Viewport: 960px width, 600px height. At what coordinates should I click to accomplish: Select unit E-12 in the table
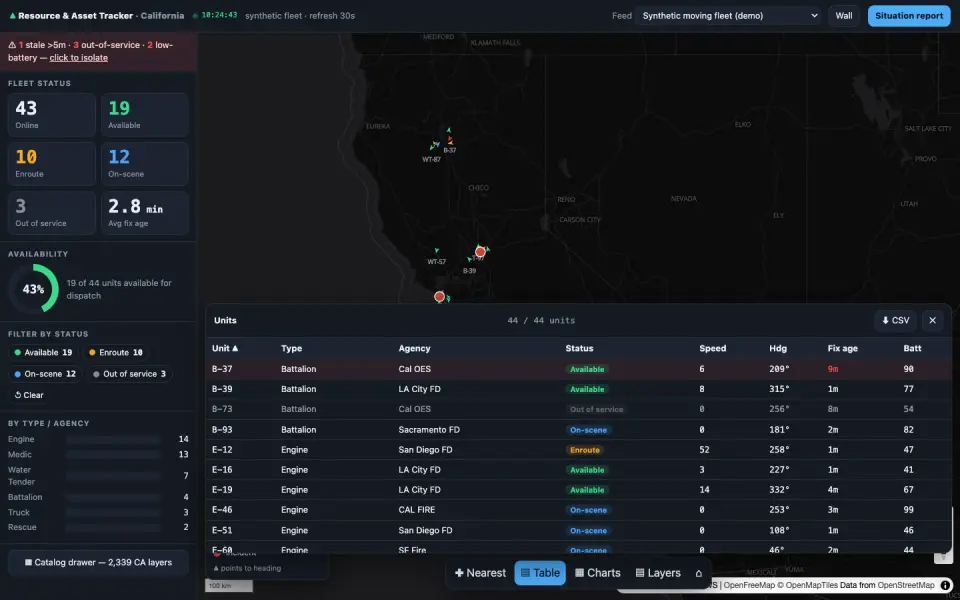coord(579,450)
